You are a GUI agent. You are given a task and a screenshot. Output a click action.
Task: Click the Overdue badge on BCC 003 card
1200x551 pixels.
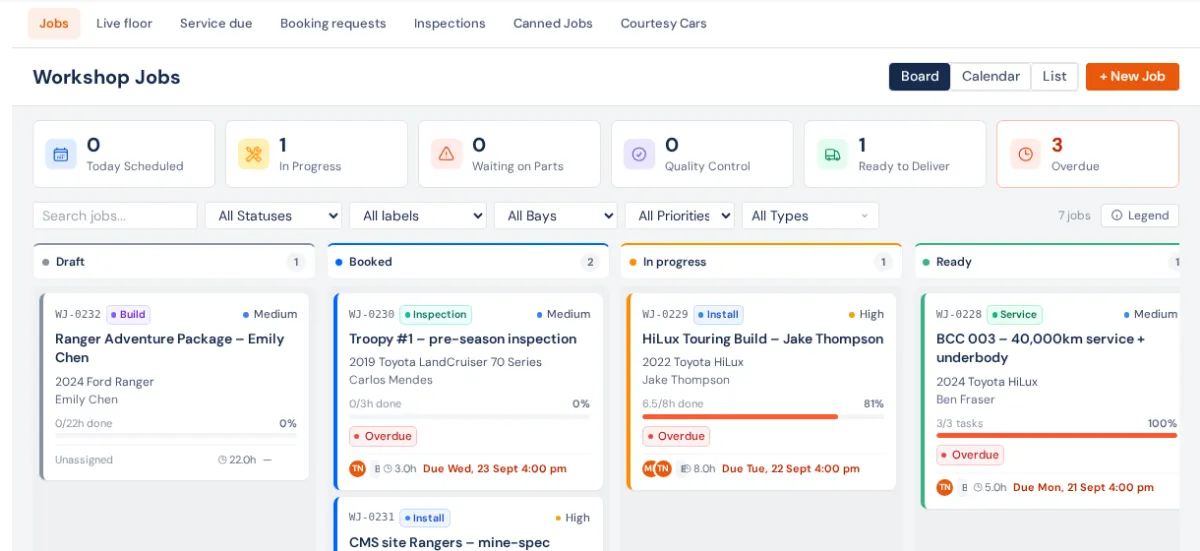pos(970,455)
